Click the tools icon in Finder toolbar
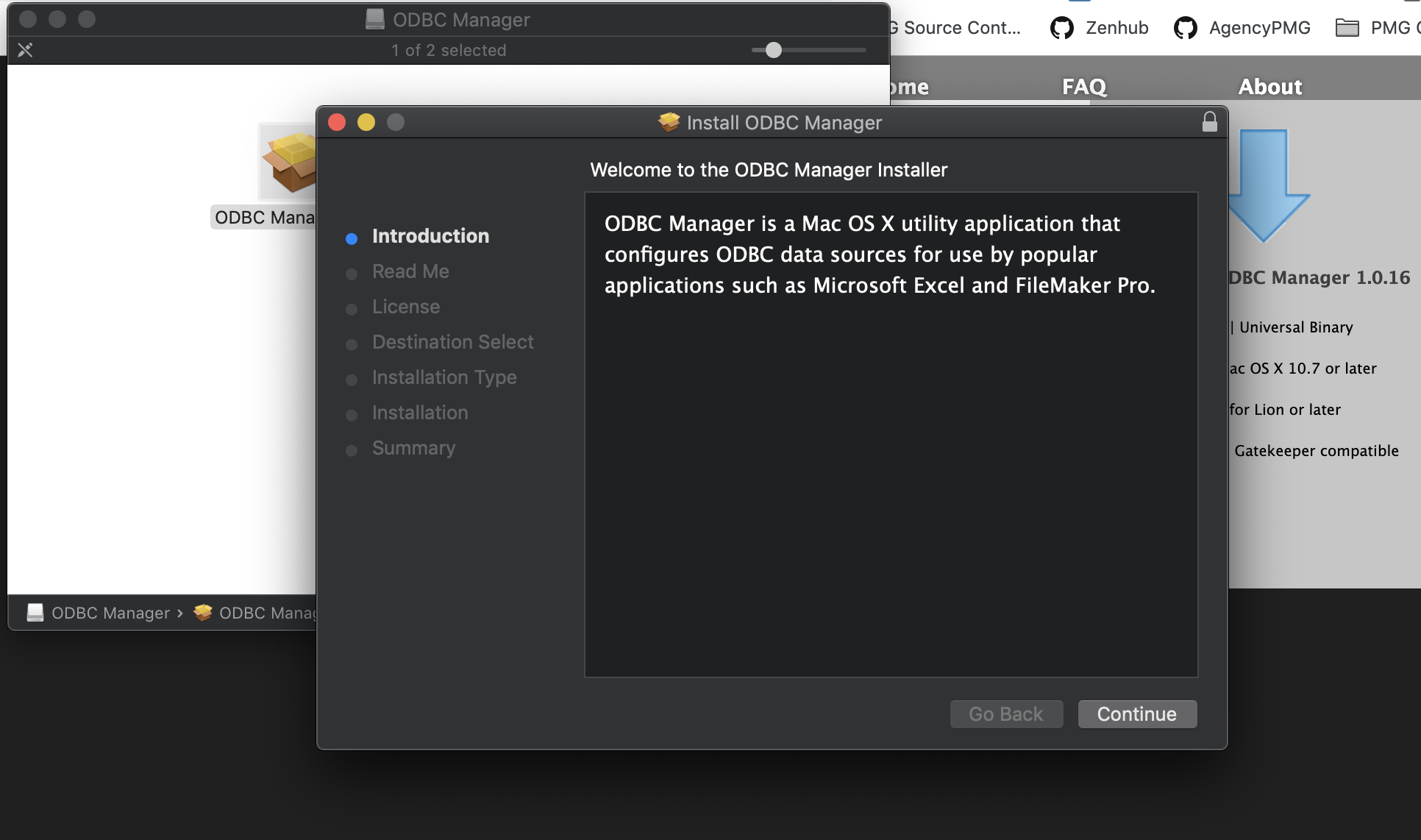Screen dimensions: 1421x840 [x=25, y=50]
